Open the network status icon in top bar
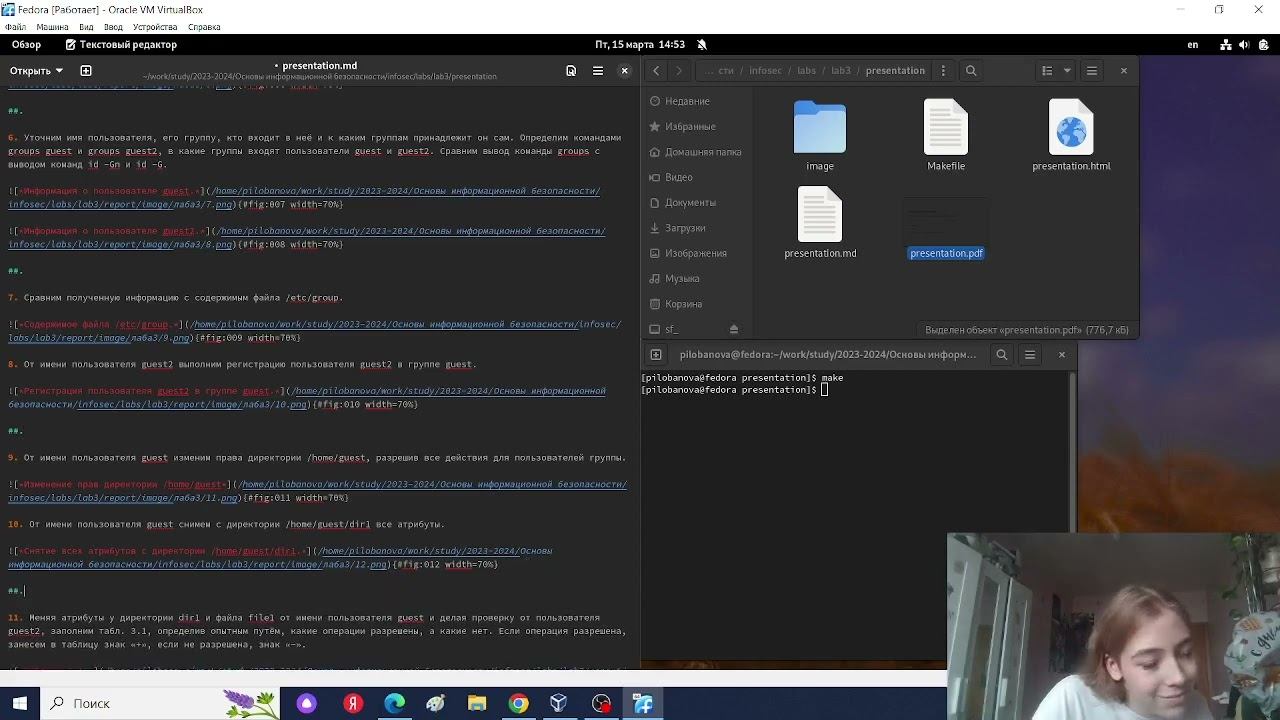Viewport: 1280px width, 720px height. (1226, 45)
